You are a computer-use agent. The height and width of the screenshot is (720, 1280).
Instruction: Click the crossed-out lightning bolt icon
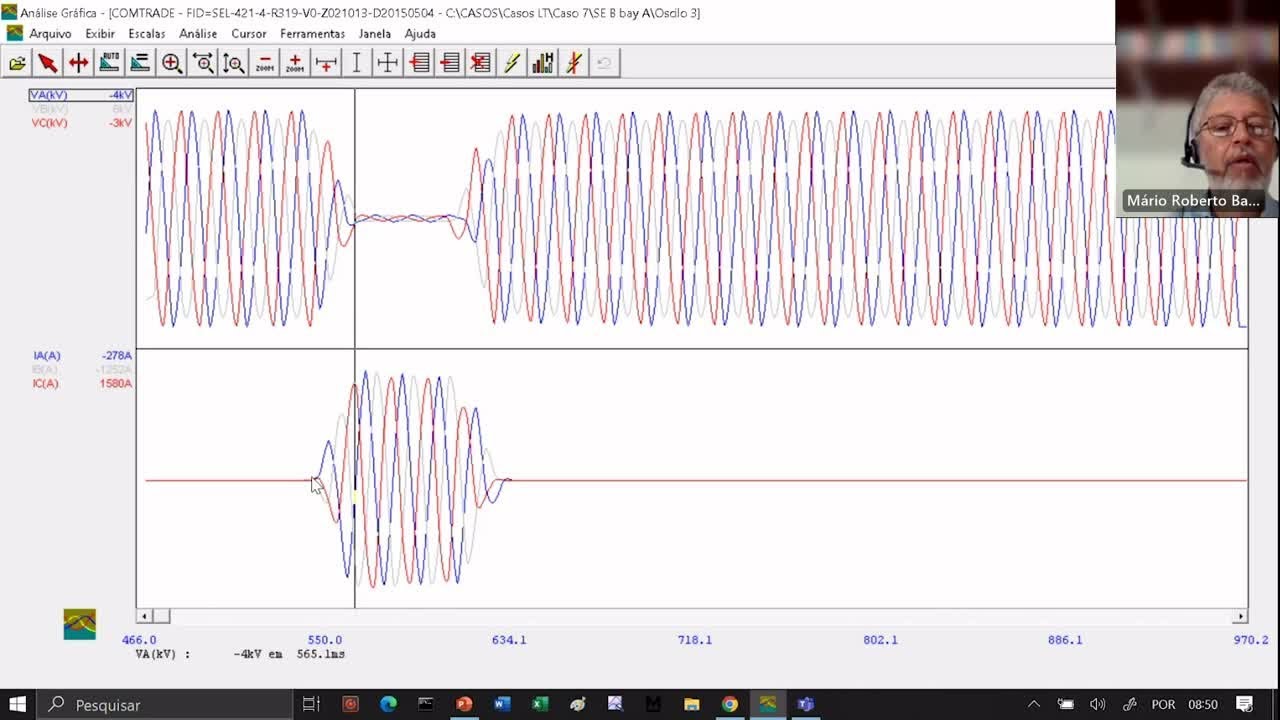point(574,63)
